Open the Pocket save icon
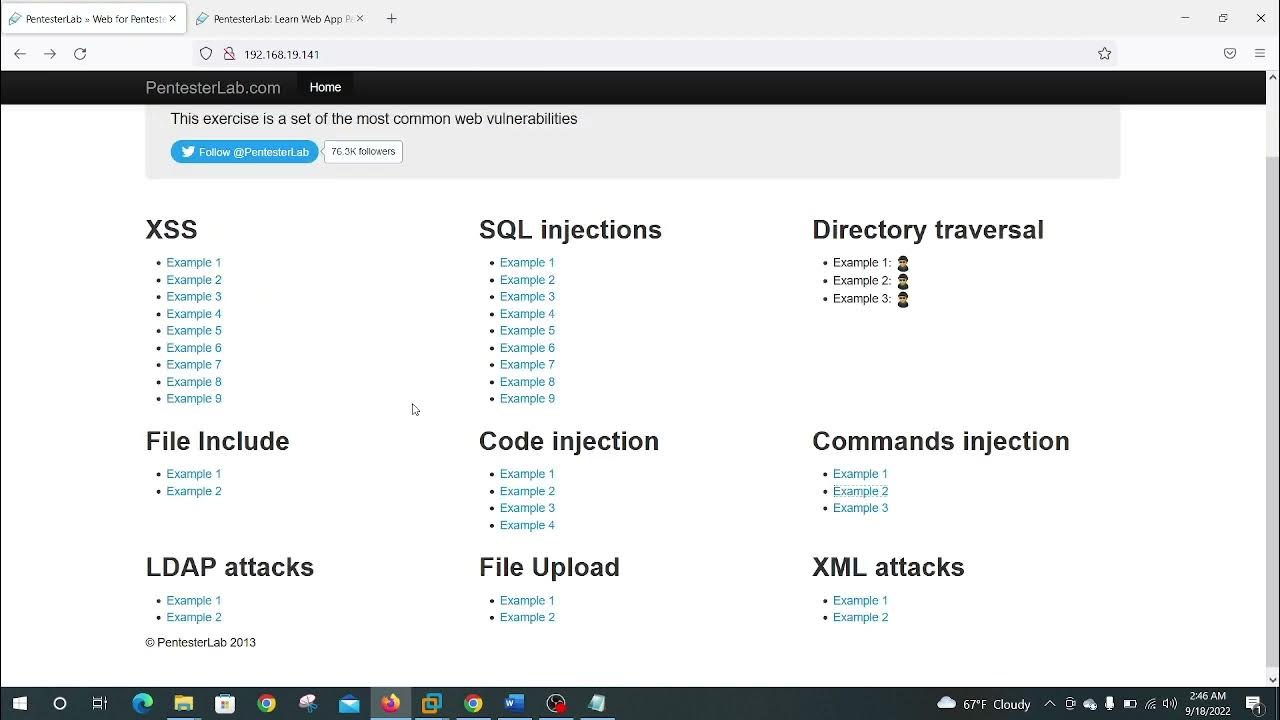This screenshot has height=720, width=1280. point(1230,54)
